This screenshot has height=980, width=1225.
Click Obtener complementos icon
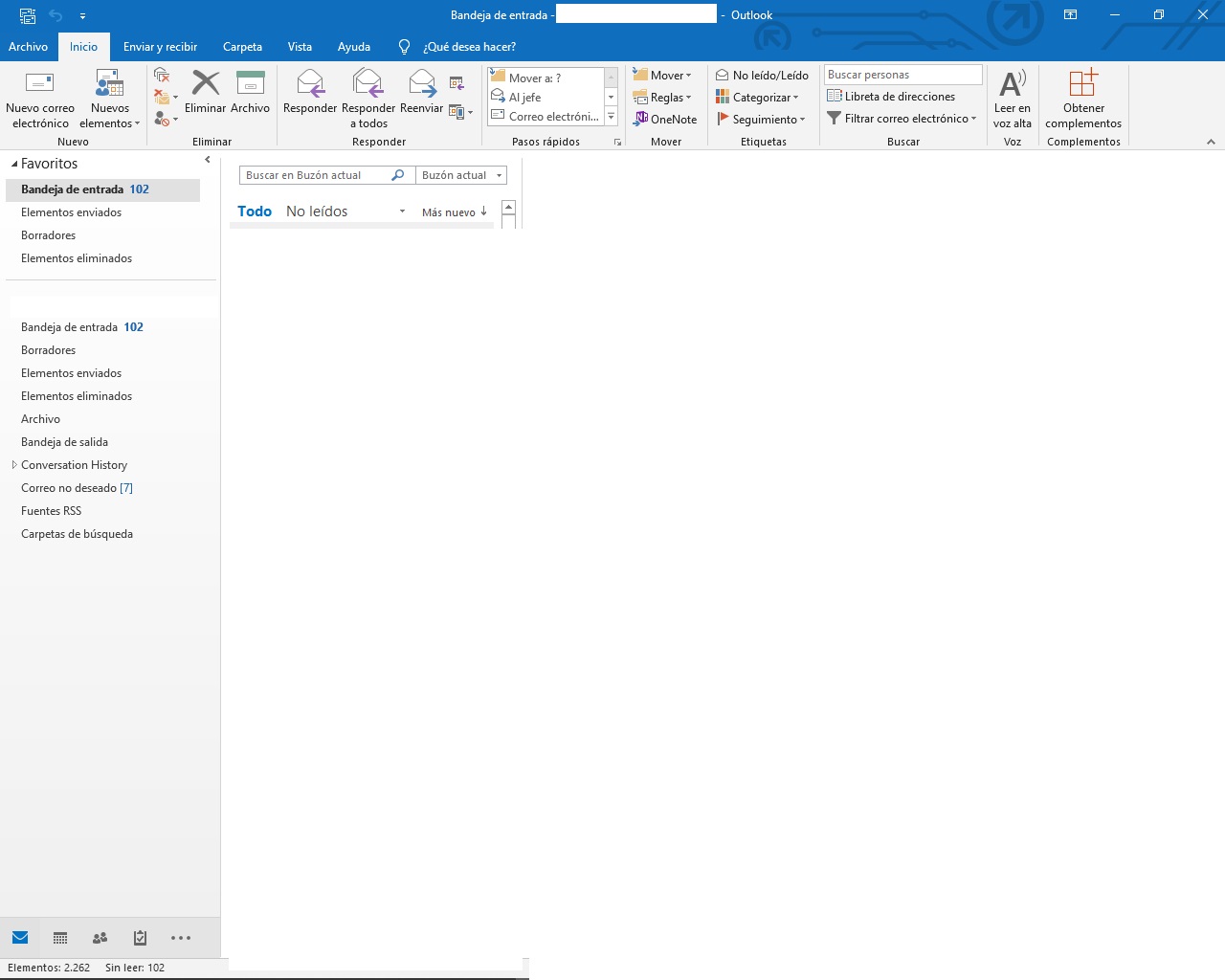click(1083, 82)
